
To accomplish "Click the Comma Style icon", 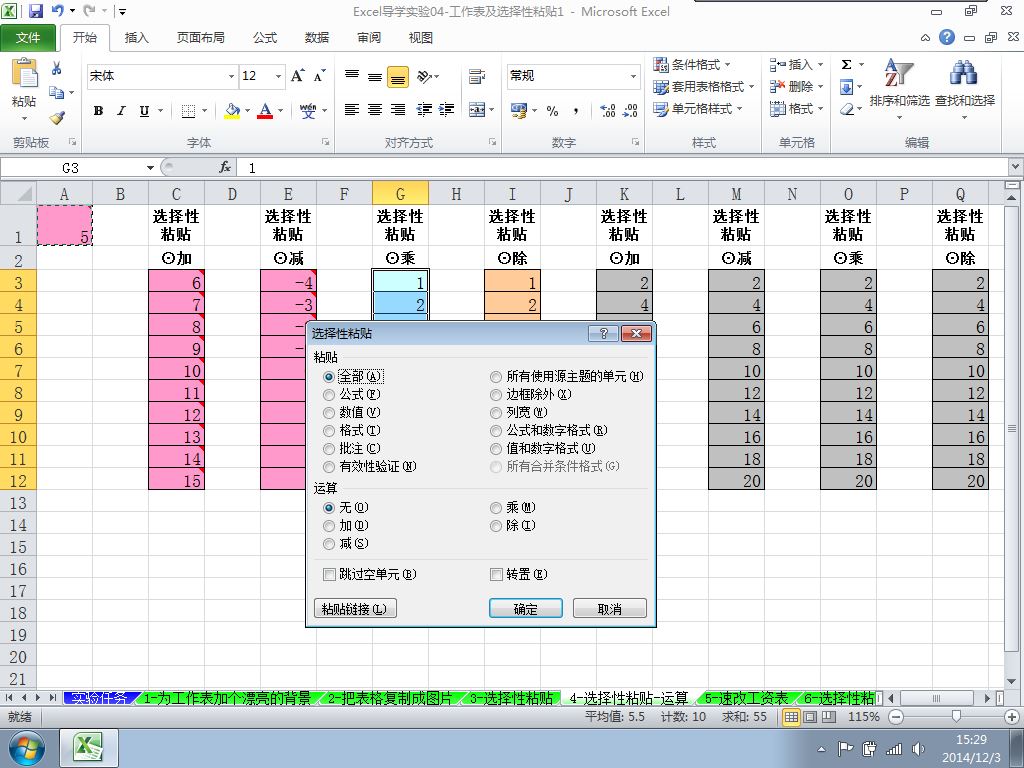I will point(575,110).
